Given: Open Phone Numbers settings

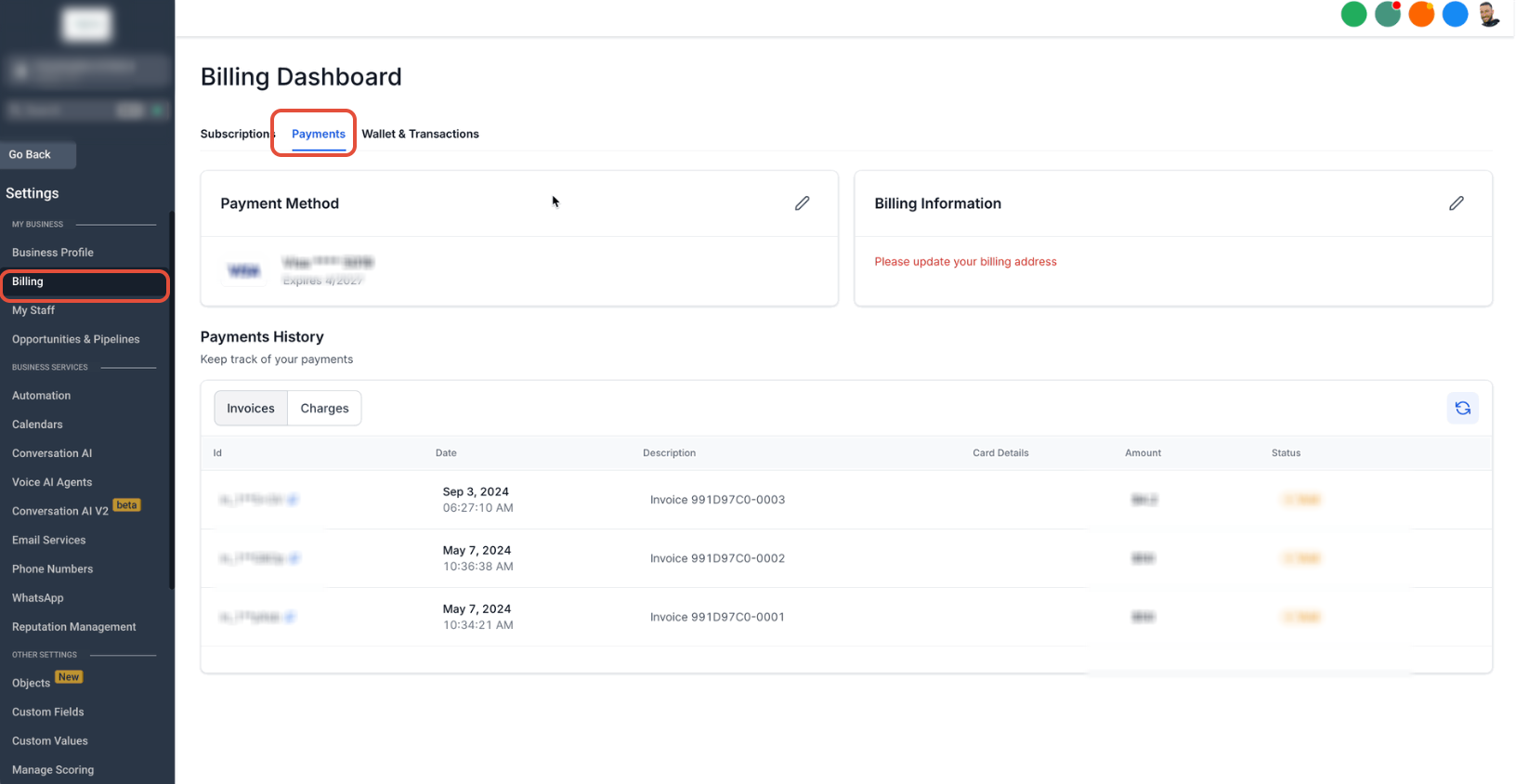Looking at the screenshot, I should pos(52,568).
